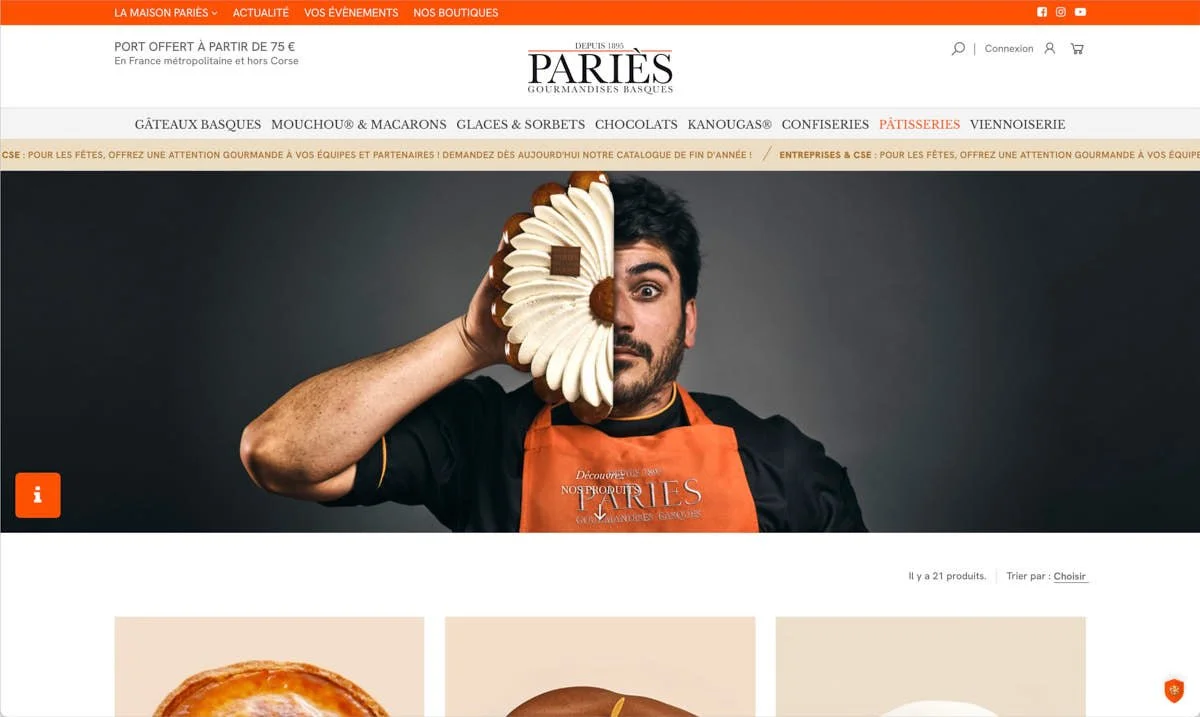The image size is (1200, 717).
Task: Open the Trier par Choisir dropdown
Action: click(x=1070, y=576)
